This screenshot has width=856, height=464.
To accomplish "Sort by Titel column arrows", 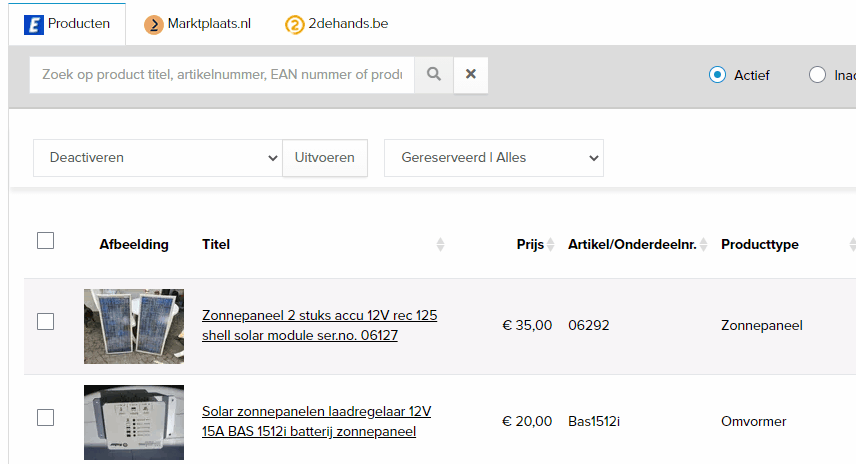I will coord(440,245).
